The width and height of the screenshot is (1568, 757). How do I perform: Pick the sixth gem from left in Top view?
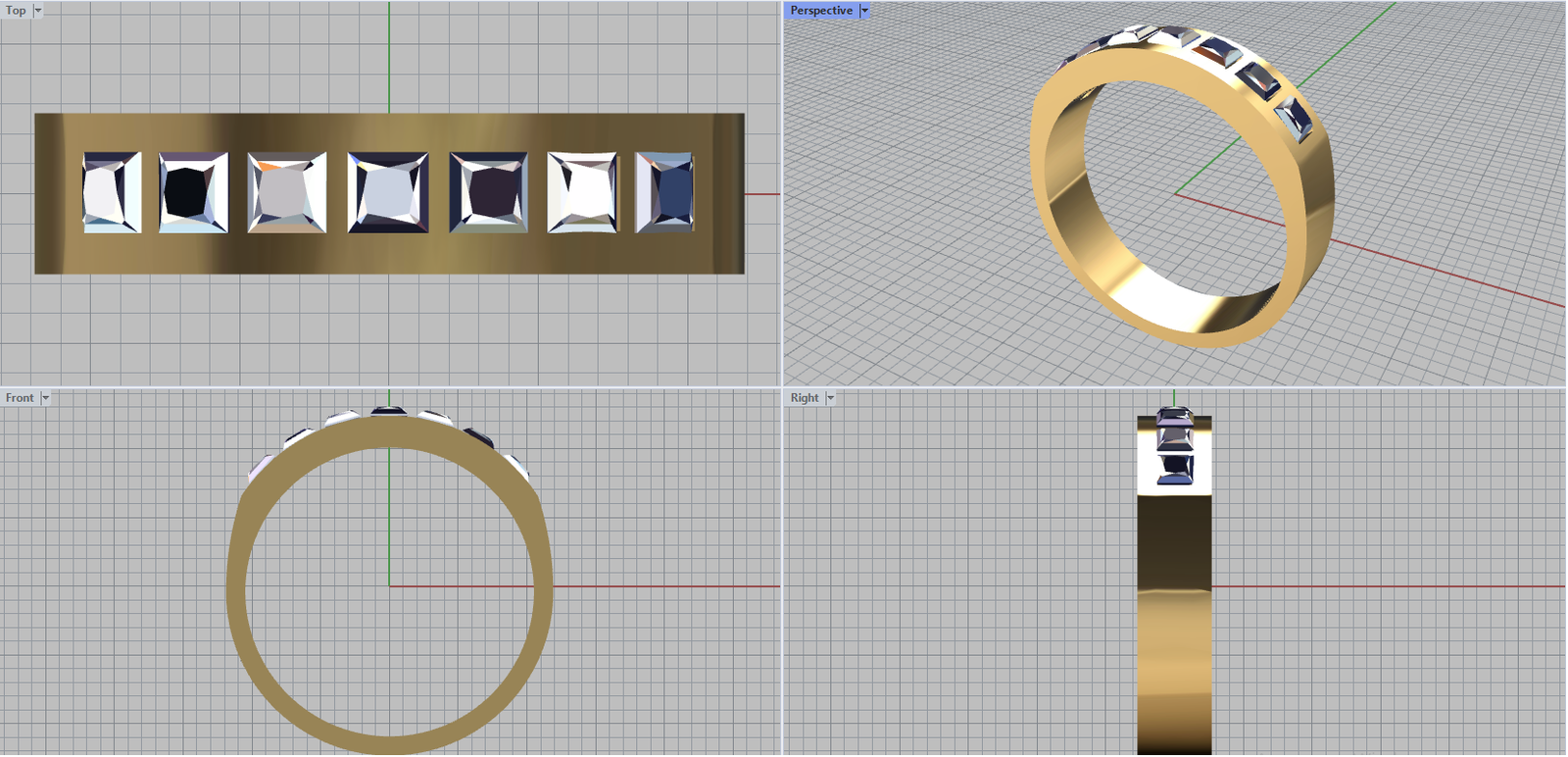click(582, 192)
